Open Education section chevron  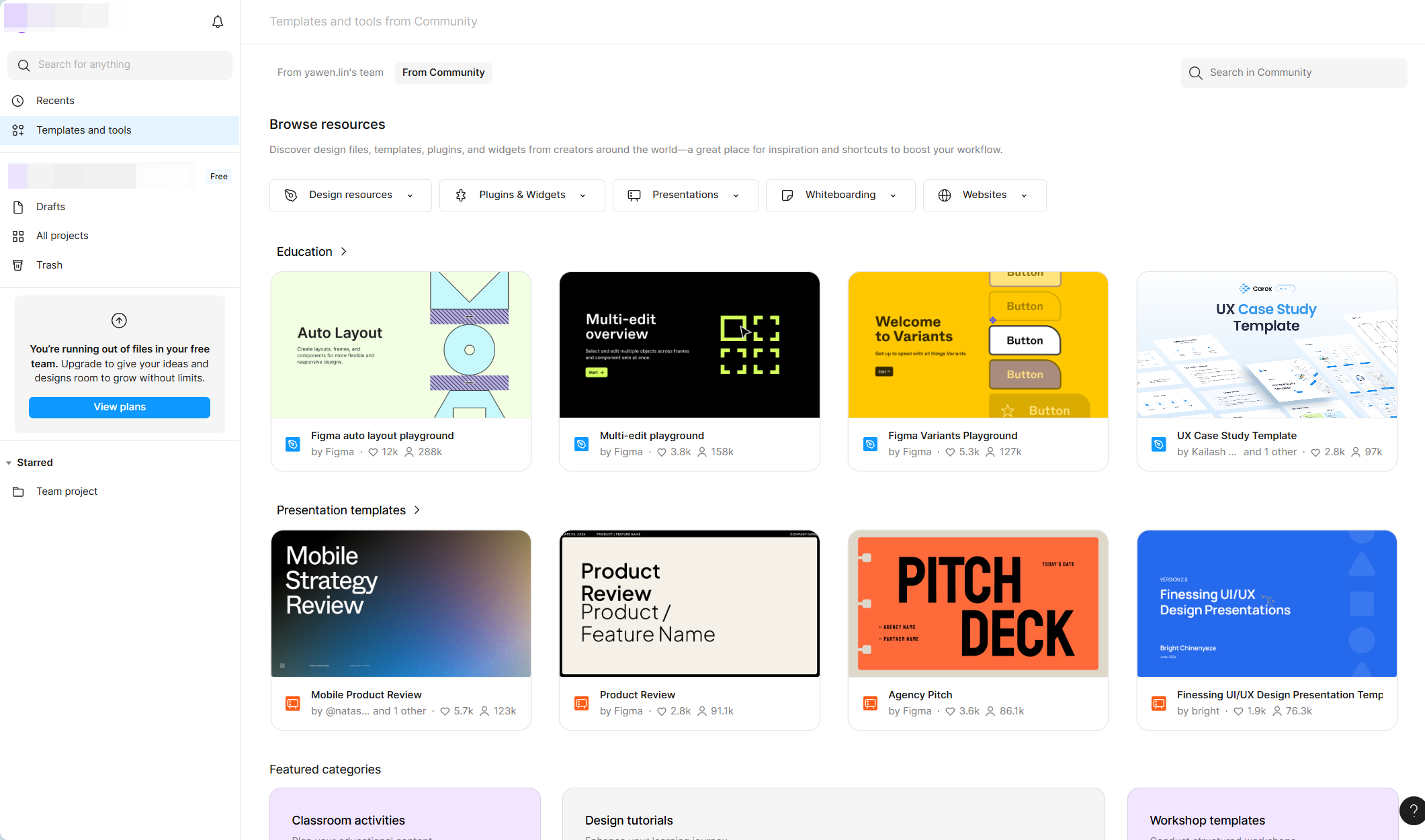[x=344, y=251]
